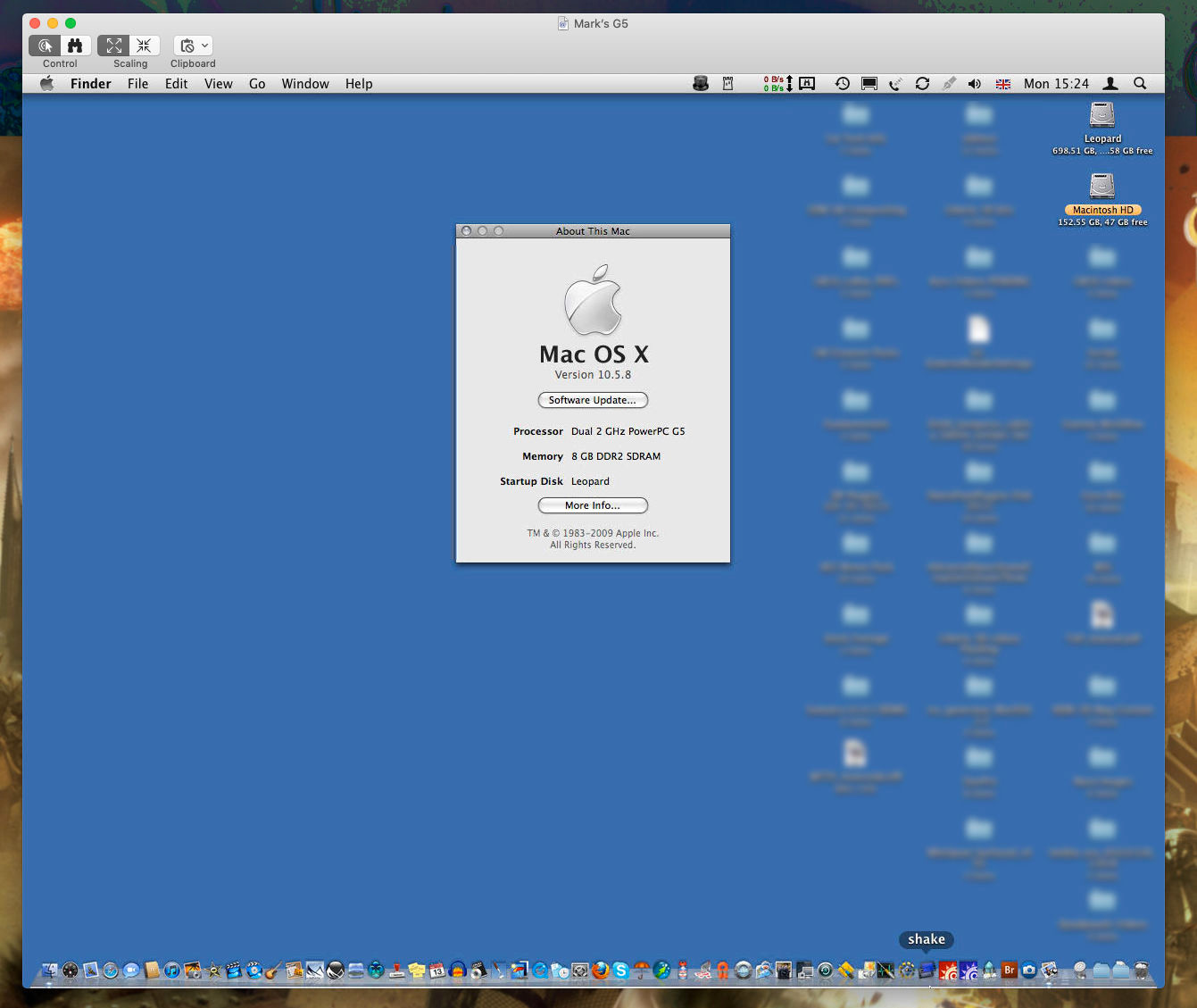Click the Startup Disk Leopard value
The width and height of the screenshot is (1197, 1008).
590,481
